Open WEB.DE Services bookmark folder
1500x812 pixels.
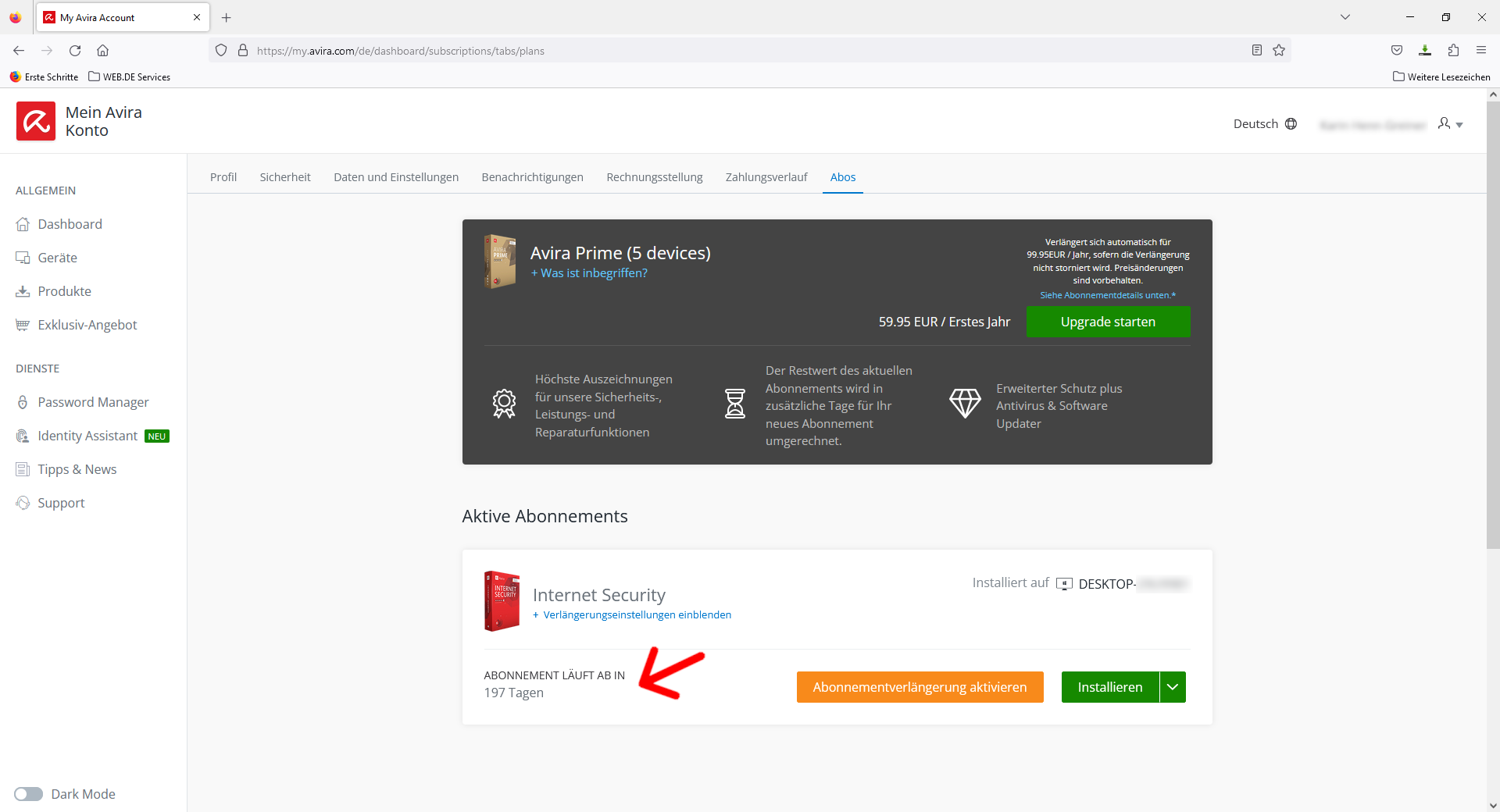[x=130, y=77]
